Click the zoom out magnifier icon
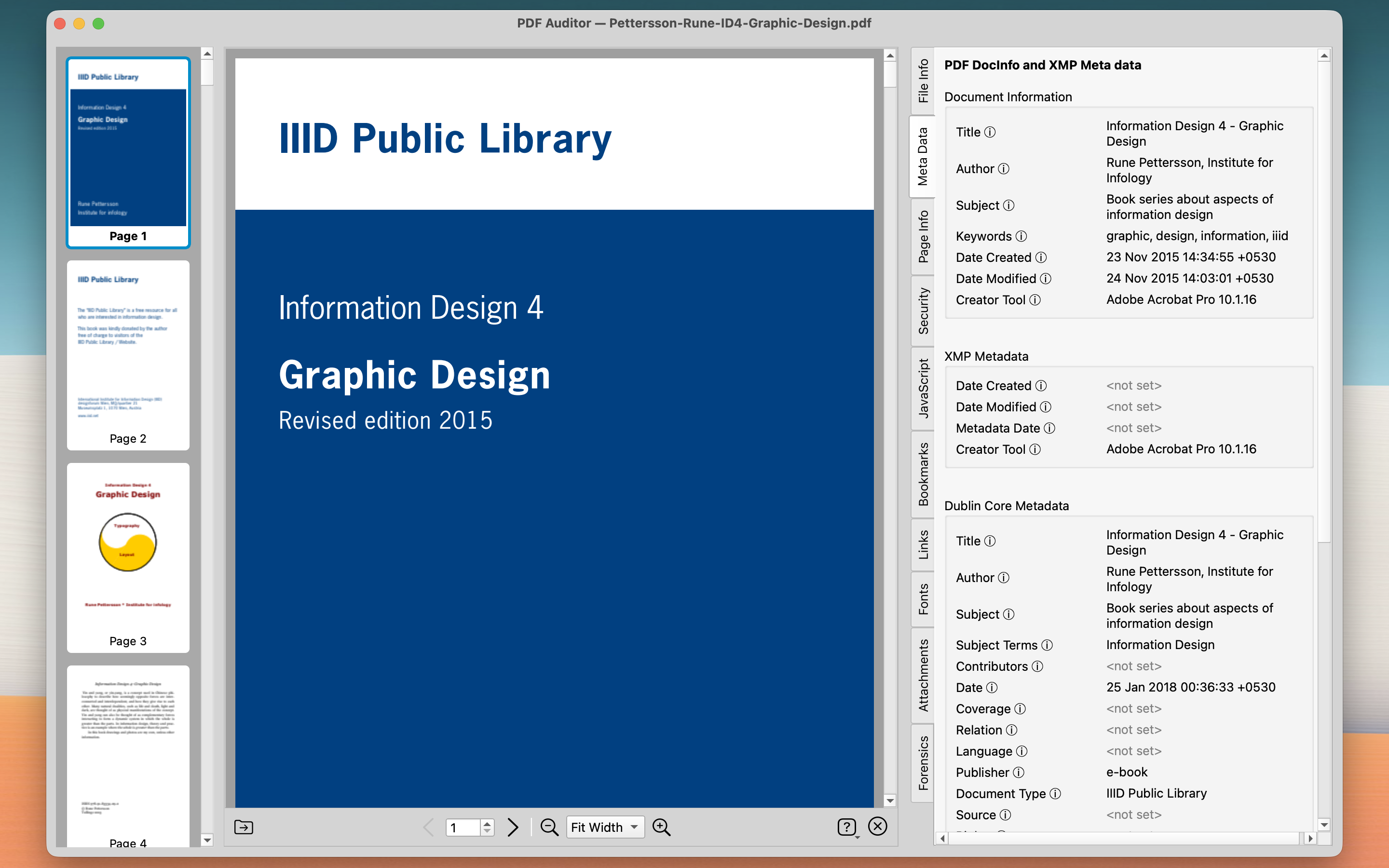This screenshot has height=868, width=1389. tap(549, 827)
